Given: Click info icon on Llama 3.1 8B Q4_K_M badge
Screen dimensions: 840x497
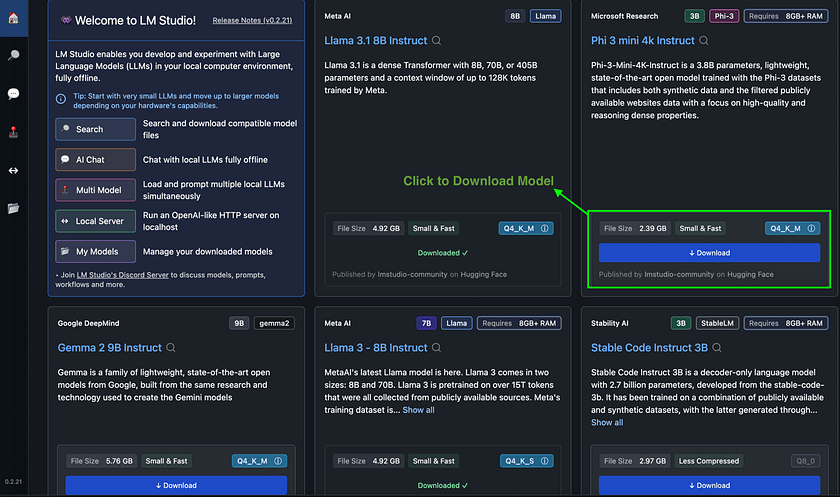Looking at the screenshot, I should coord(545,228).
